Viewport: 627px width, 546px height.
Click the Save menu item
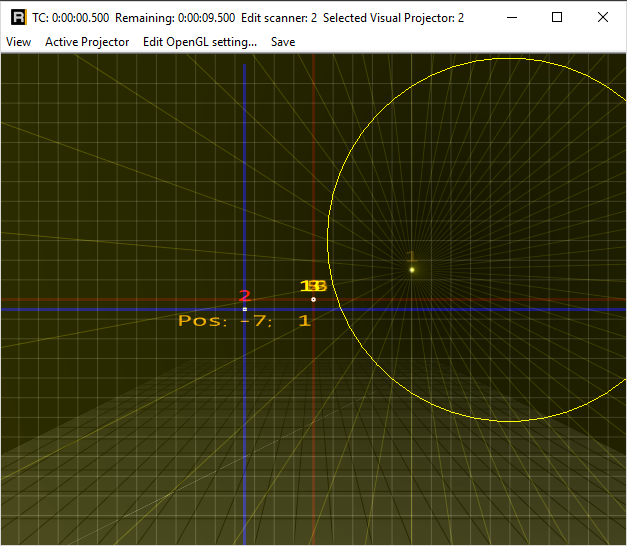coord(283,42)
